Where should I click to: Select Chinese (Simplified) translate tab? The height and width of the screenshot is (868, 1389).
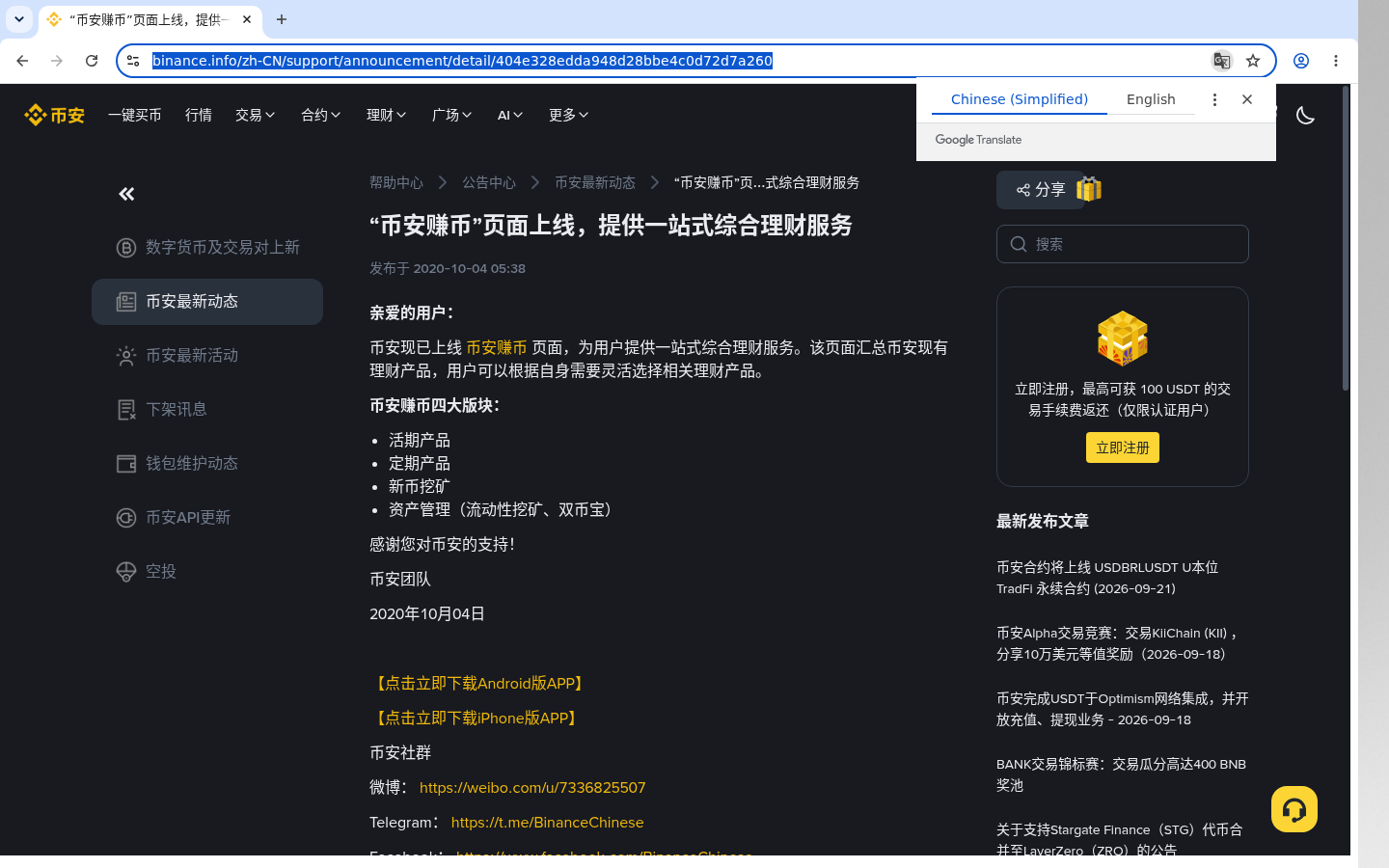[1020, 99]
